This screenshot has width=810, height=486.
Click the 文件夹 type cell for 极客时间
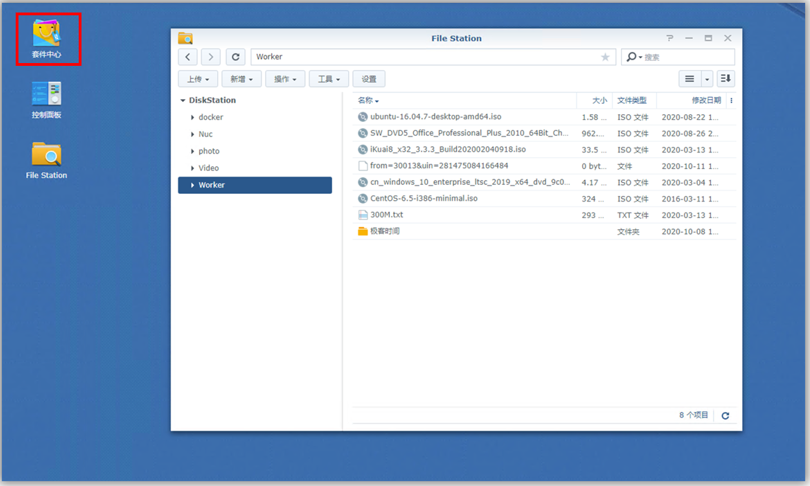pyautogui.click(x=628, y=232)
